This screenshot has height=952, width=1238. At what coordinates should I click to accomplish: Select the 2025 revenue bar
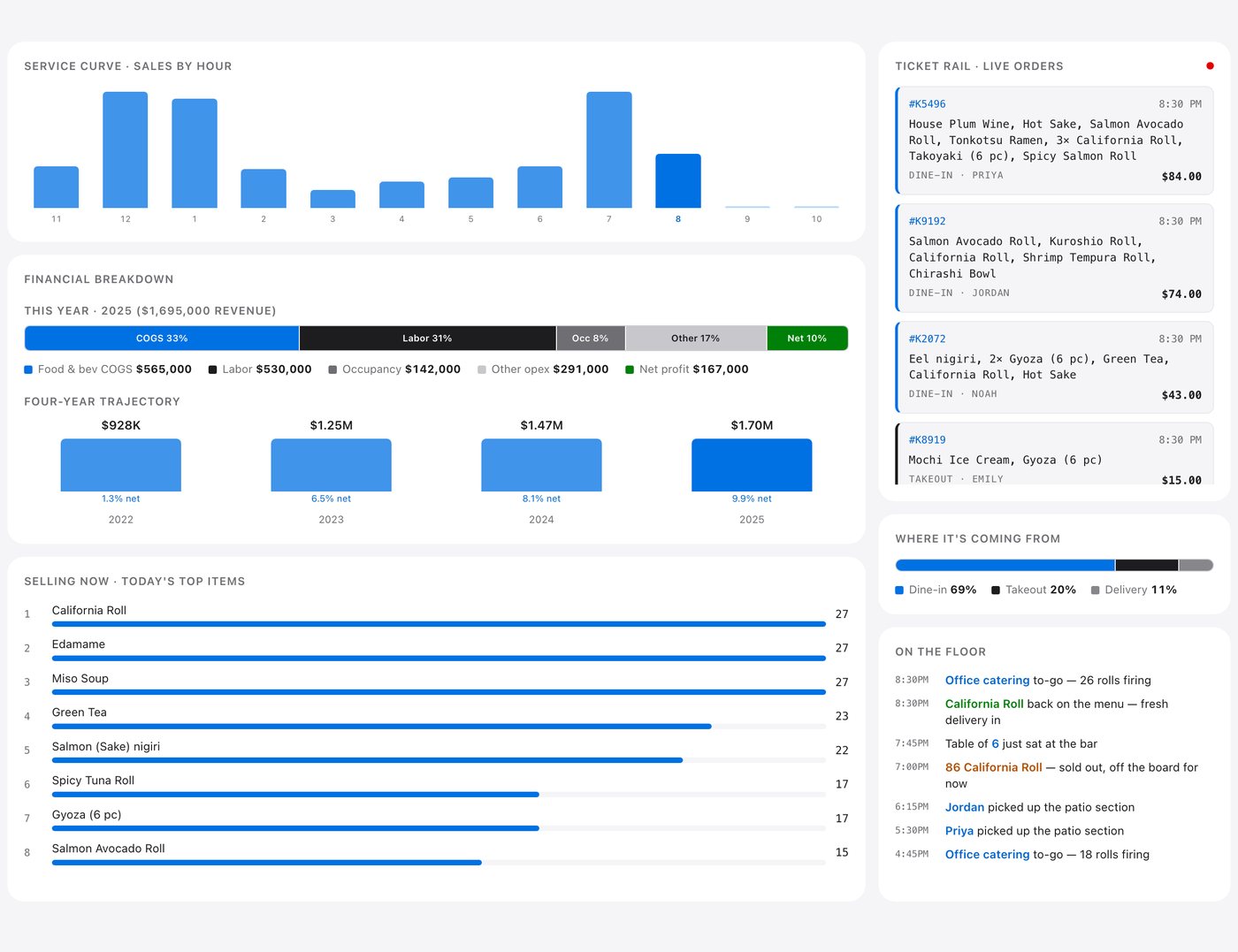tap(752, 465)
